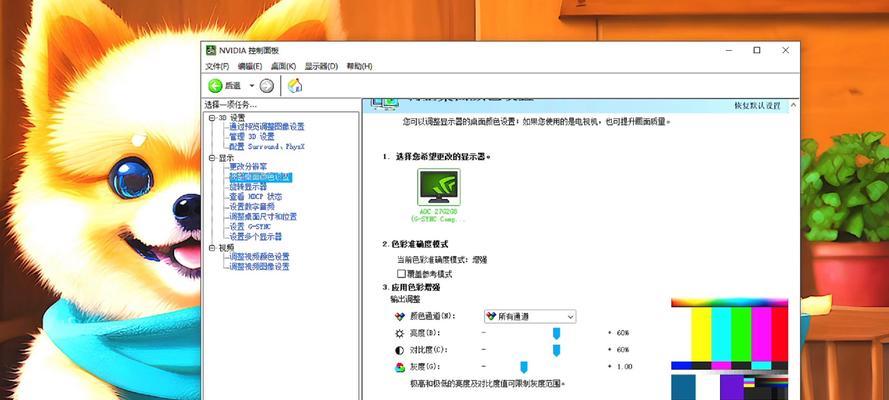Click the 恢复默认设置 link
The height and width of the screenshot is (400, 889).
point(757,105)
